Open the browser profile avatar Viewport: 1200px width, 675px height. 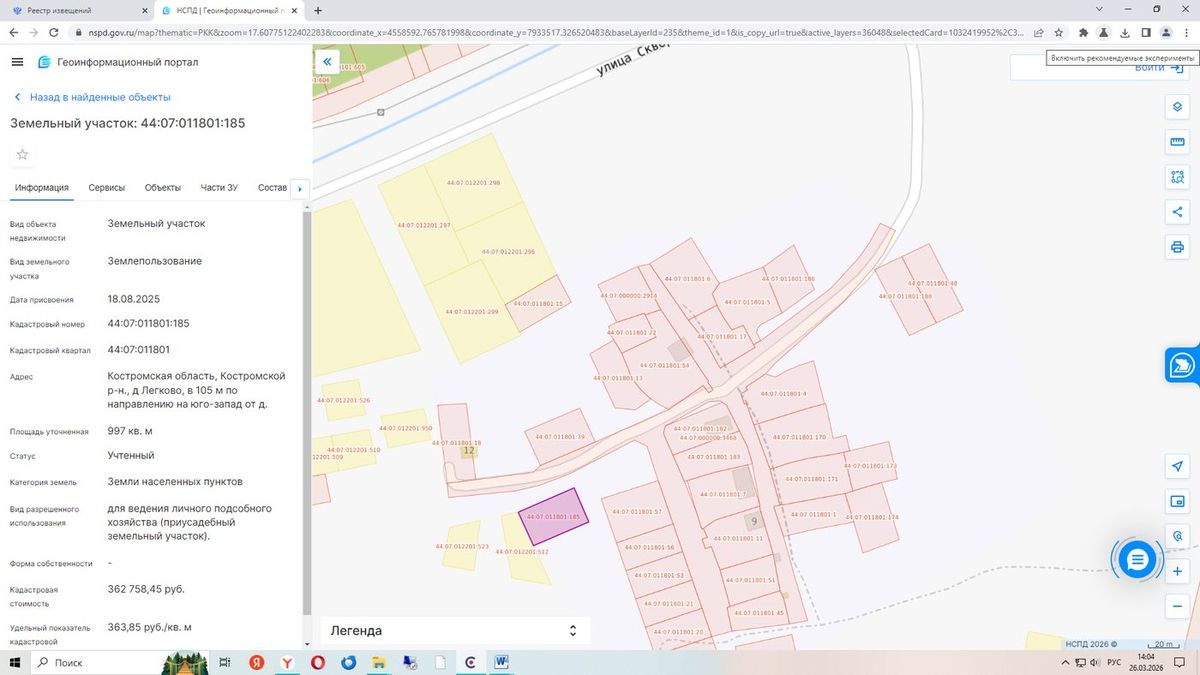(x=1166, y=32)
